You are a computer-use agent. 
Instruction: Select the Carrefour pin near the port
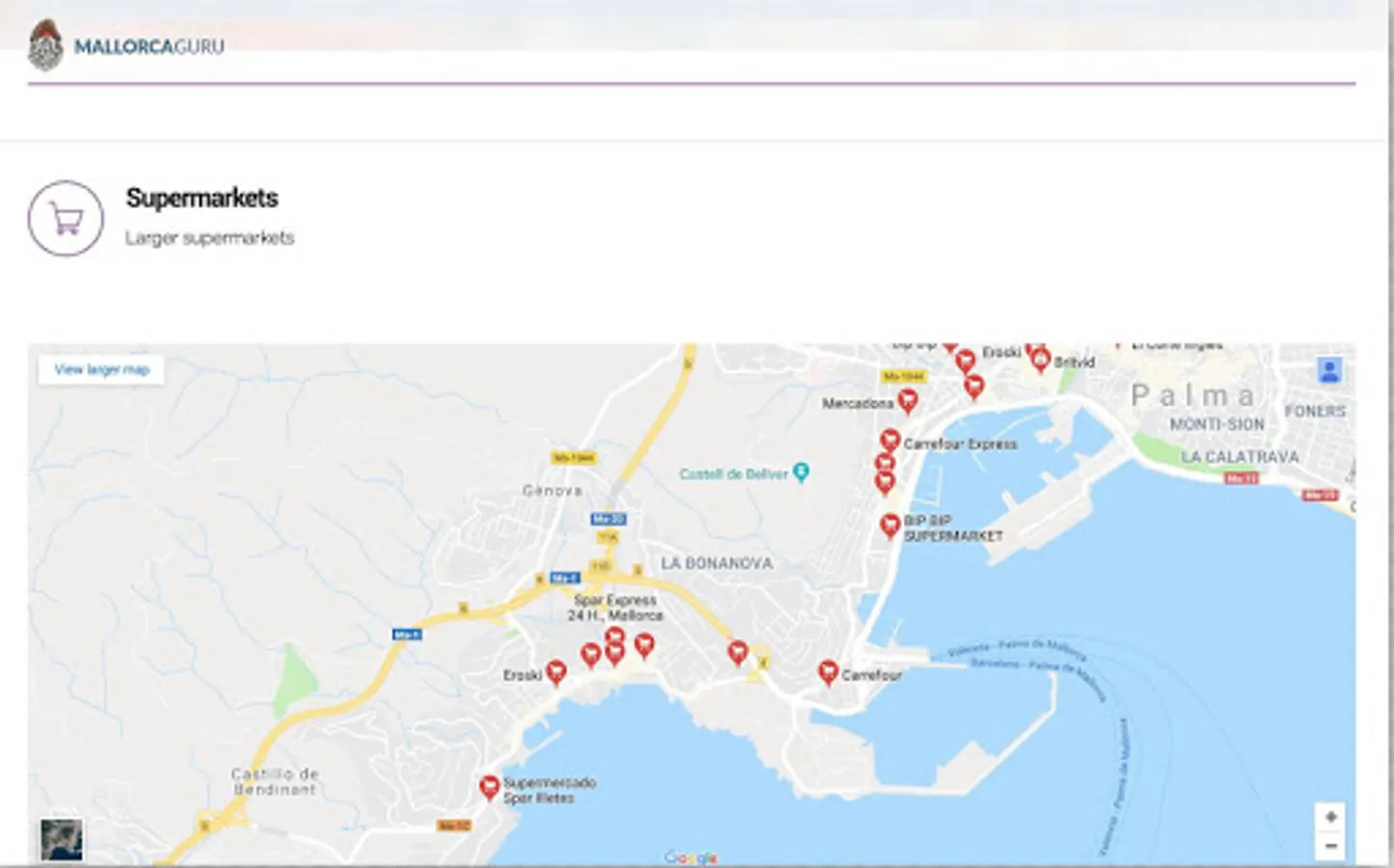pyautogui.click(x=828, y=673)
